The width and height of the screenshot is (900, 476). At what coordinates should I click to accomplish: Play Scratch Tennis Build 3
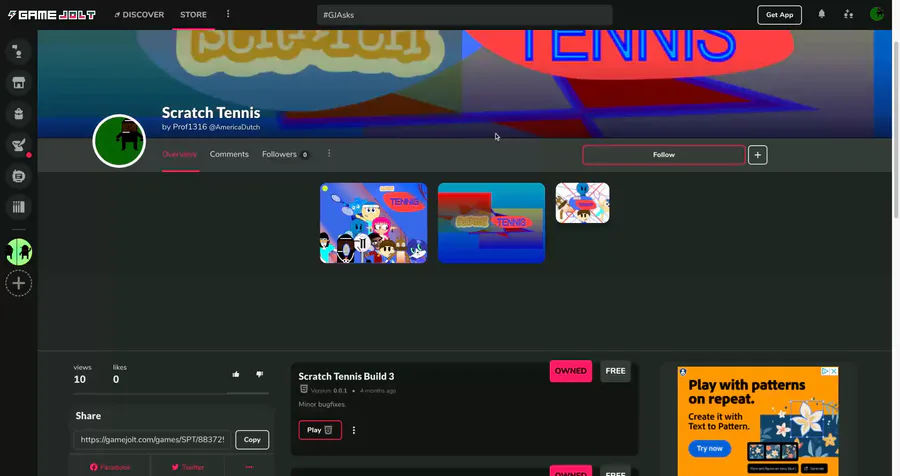[x=320, y=430]
